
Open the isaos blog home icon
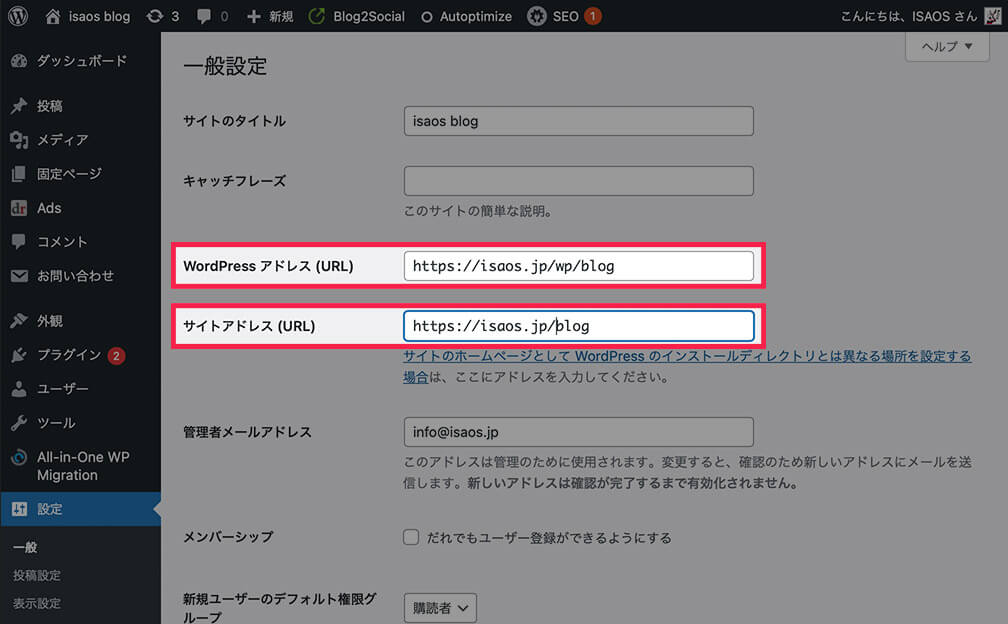(x=53, y=16)
